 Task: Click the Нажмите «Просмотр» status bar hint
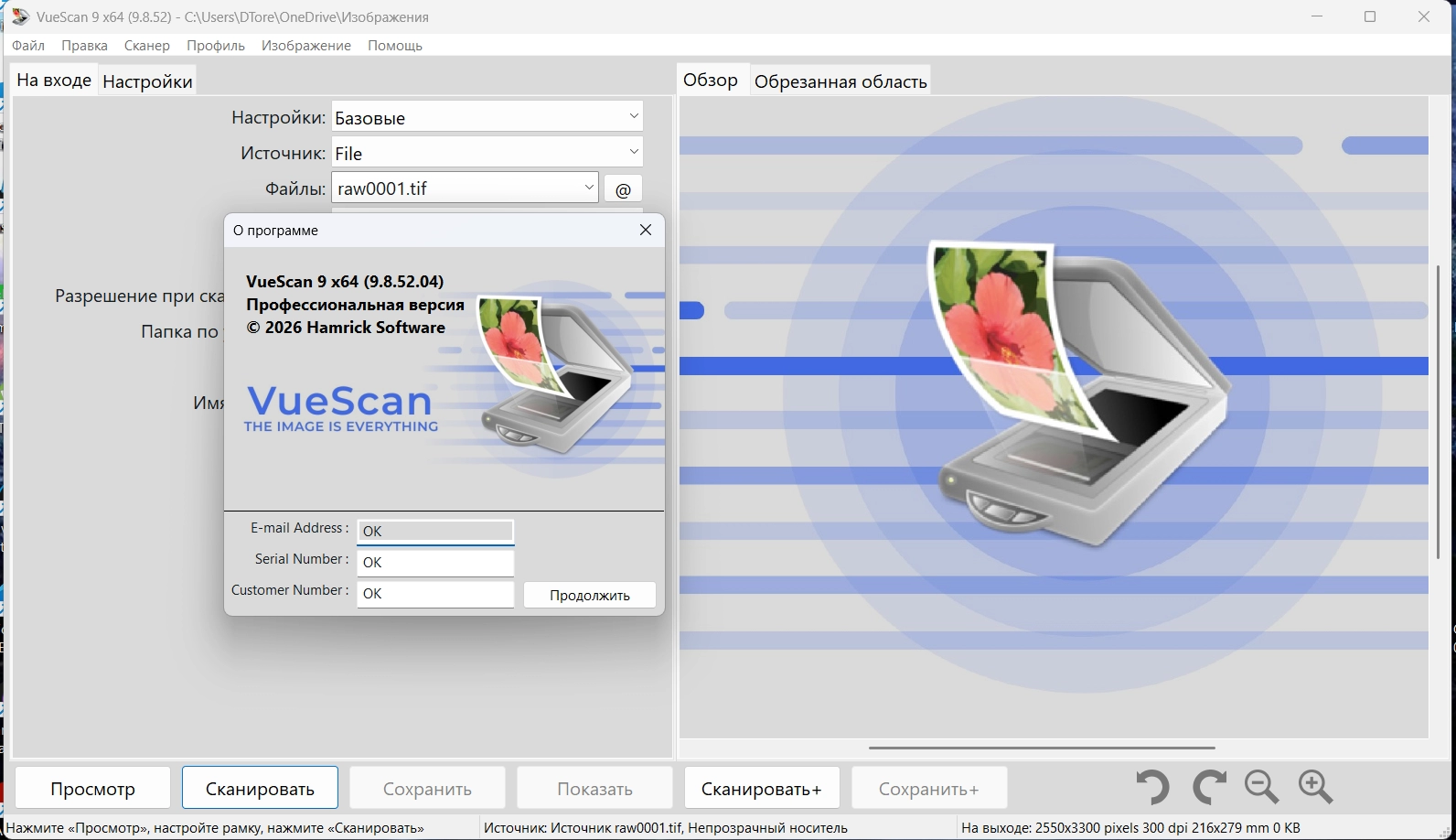tap(215, 828)
